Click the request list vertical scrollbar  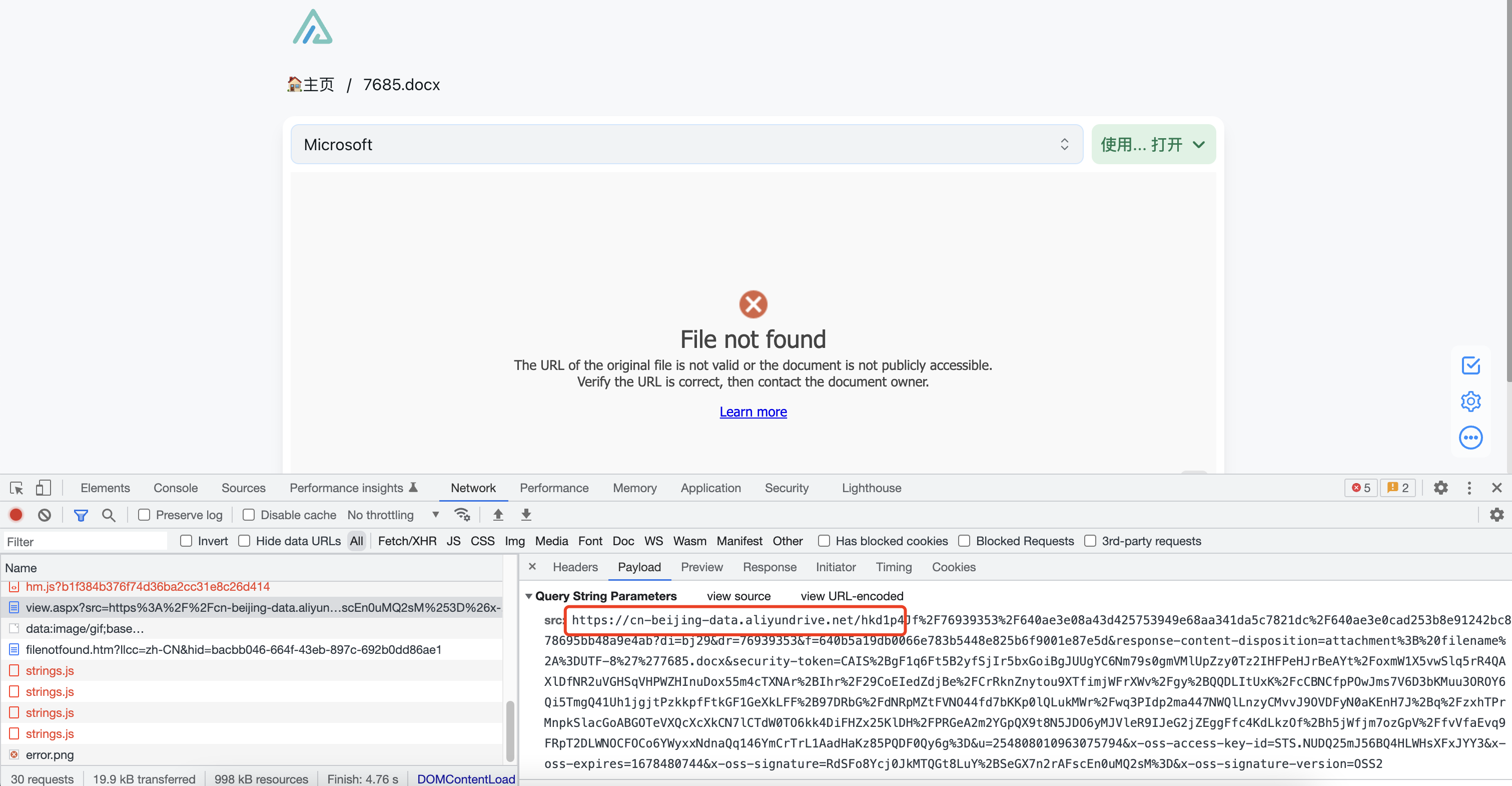coord(510,730)
